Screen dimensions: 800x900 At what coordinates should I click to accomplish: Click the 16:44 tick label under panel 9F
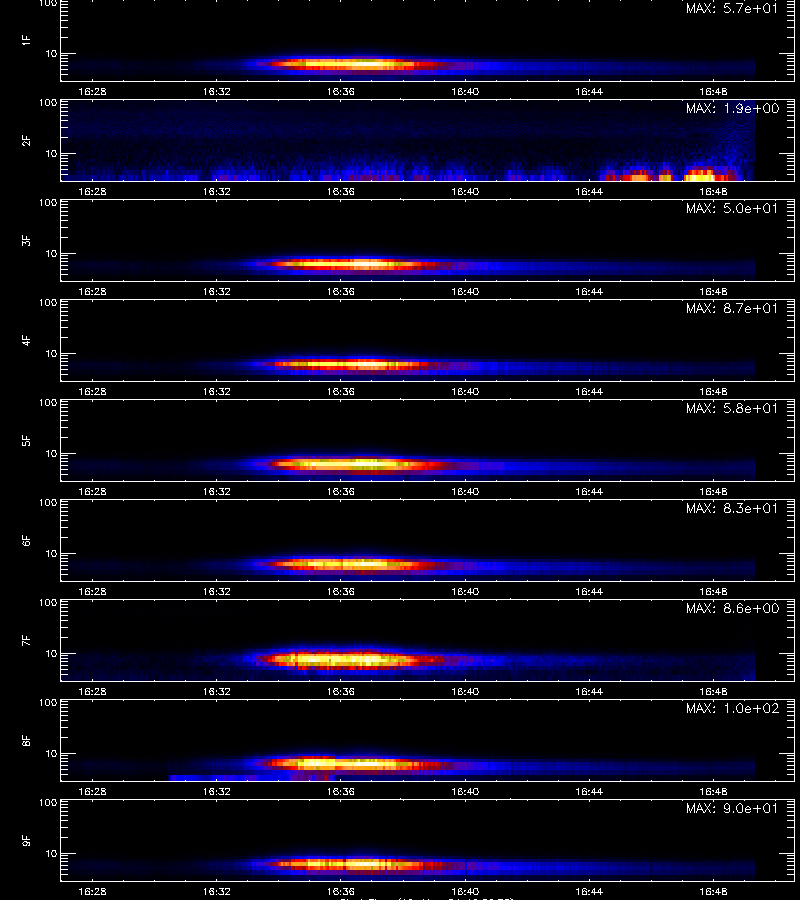click(x=589, y=891)
